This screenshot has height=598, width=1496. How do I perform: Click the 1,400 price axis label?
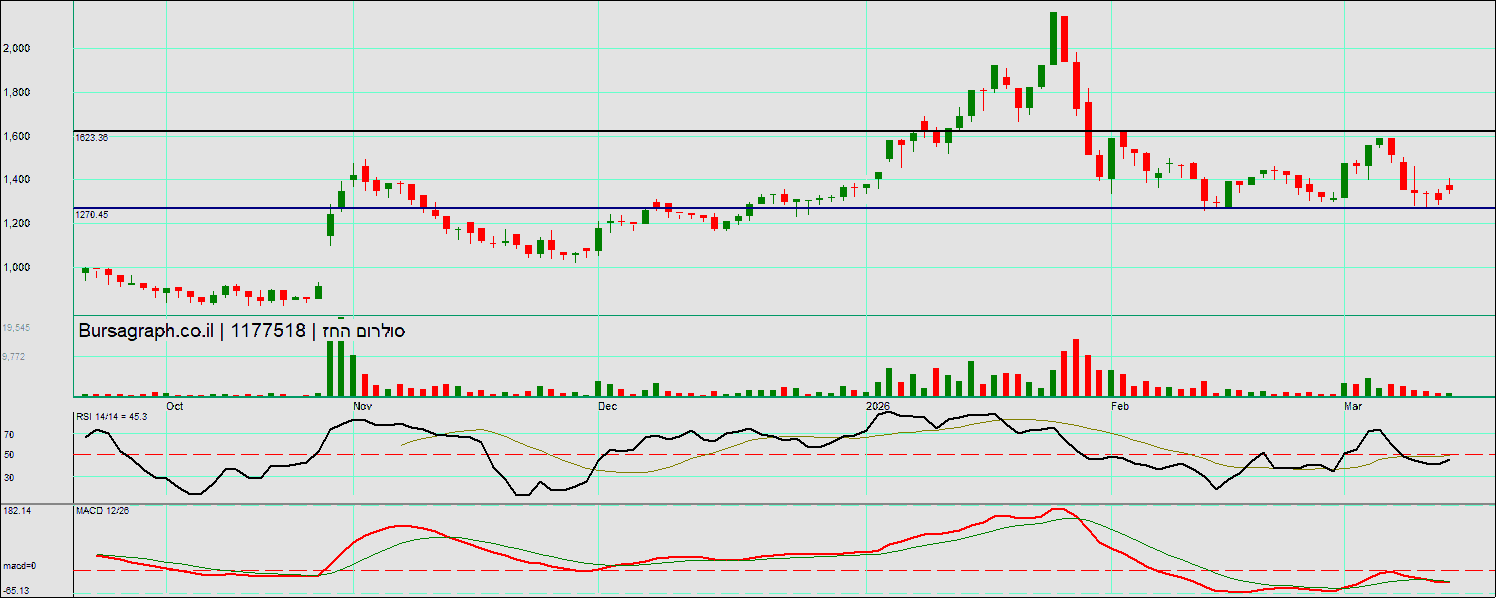17,180
